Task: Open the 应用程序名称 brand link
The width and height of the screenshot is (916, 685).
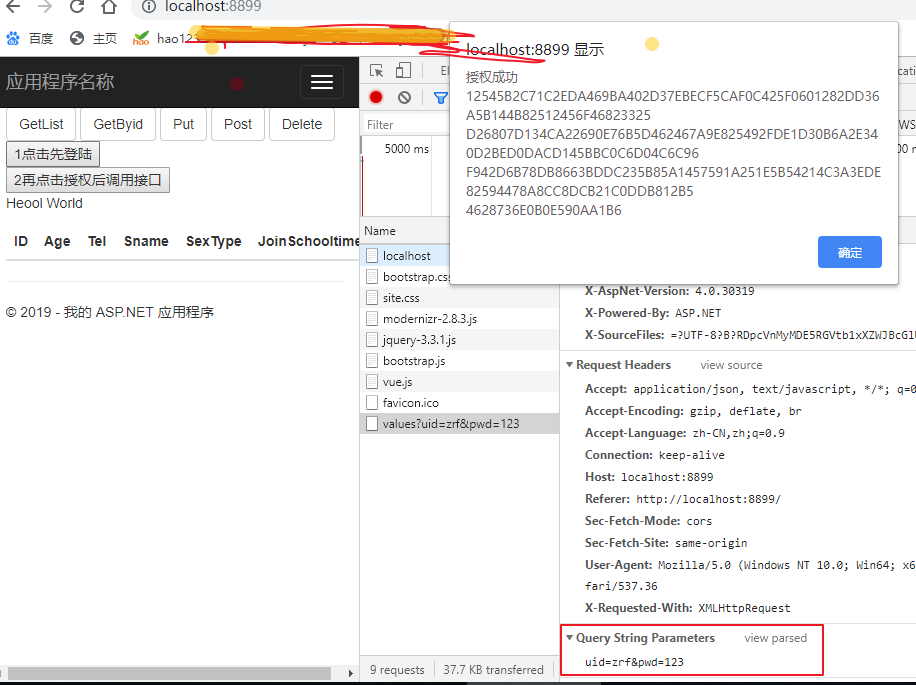Action: pos(60,82)
